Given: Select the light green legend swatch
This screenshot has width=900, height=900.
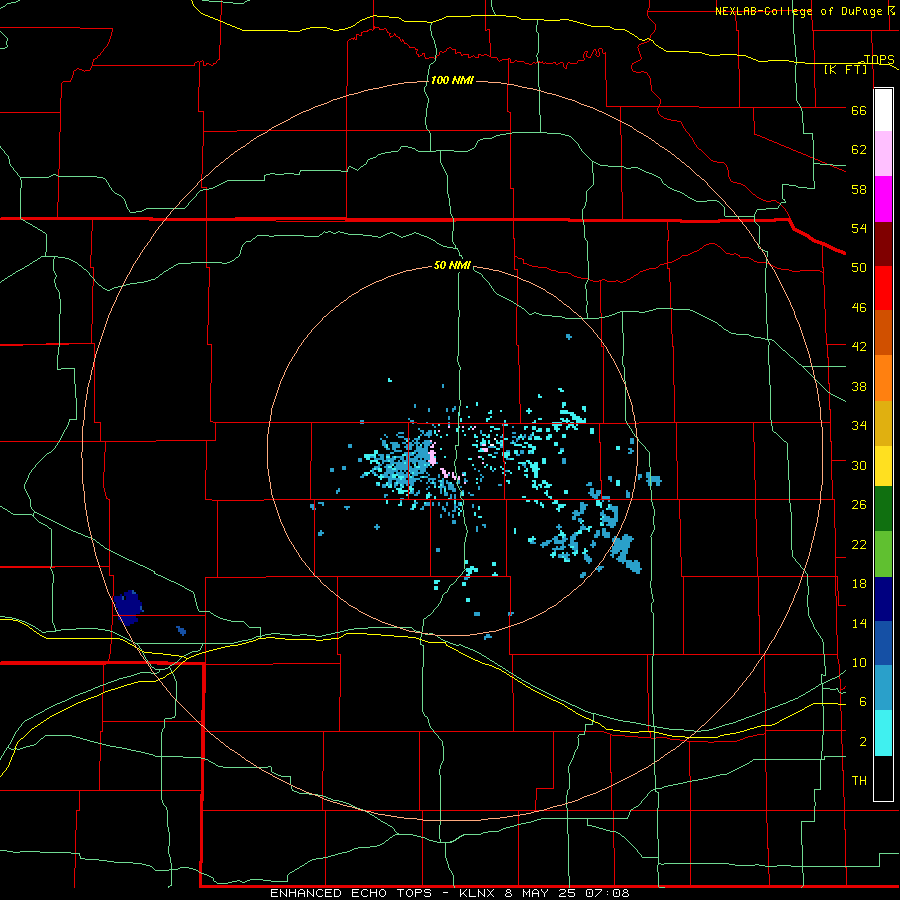Looking at the screenshot, I should [x=883, y=554].
